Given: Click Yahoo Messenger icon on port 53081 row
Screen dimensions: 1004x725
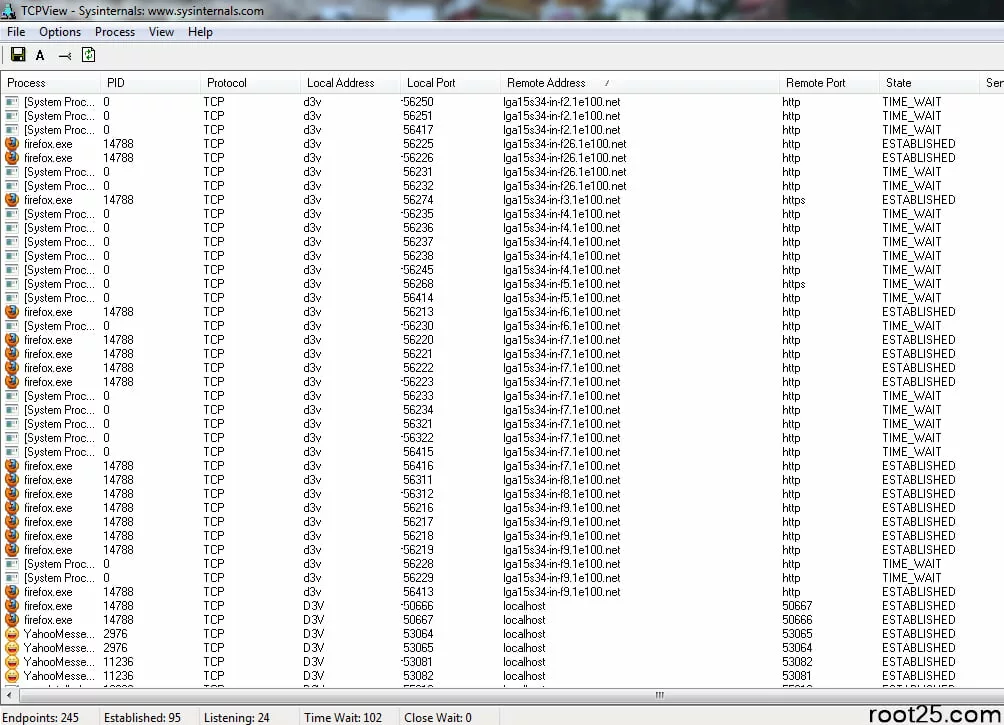Looking at the screenshot, I should tap(12, 662).
